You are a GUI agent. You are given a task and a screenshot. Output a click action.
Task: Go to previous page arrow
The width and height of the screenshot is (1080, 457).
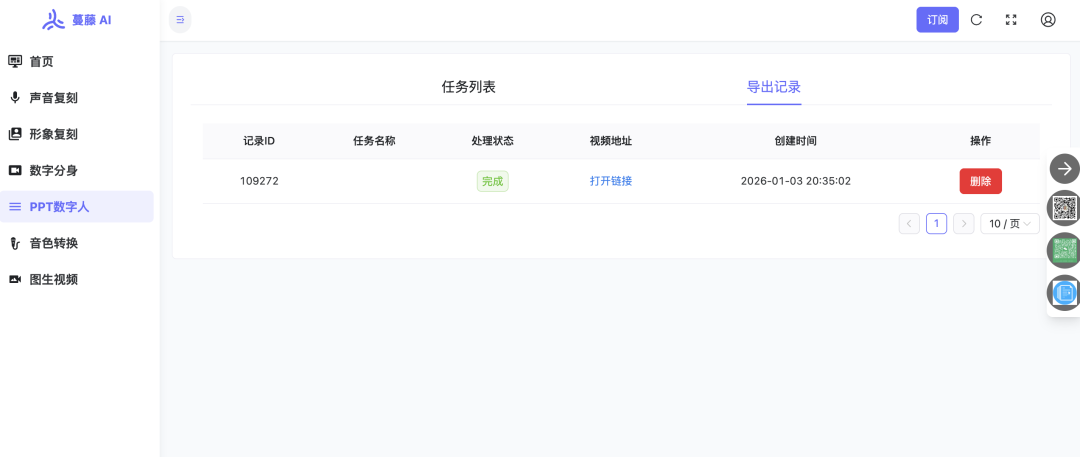tap(909, 223)
